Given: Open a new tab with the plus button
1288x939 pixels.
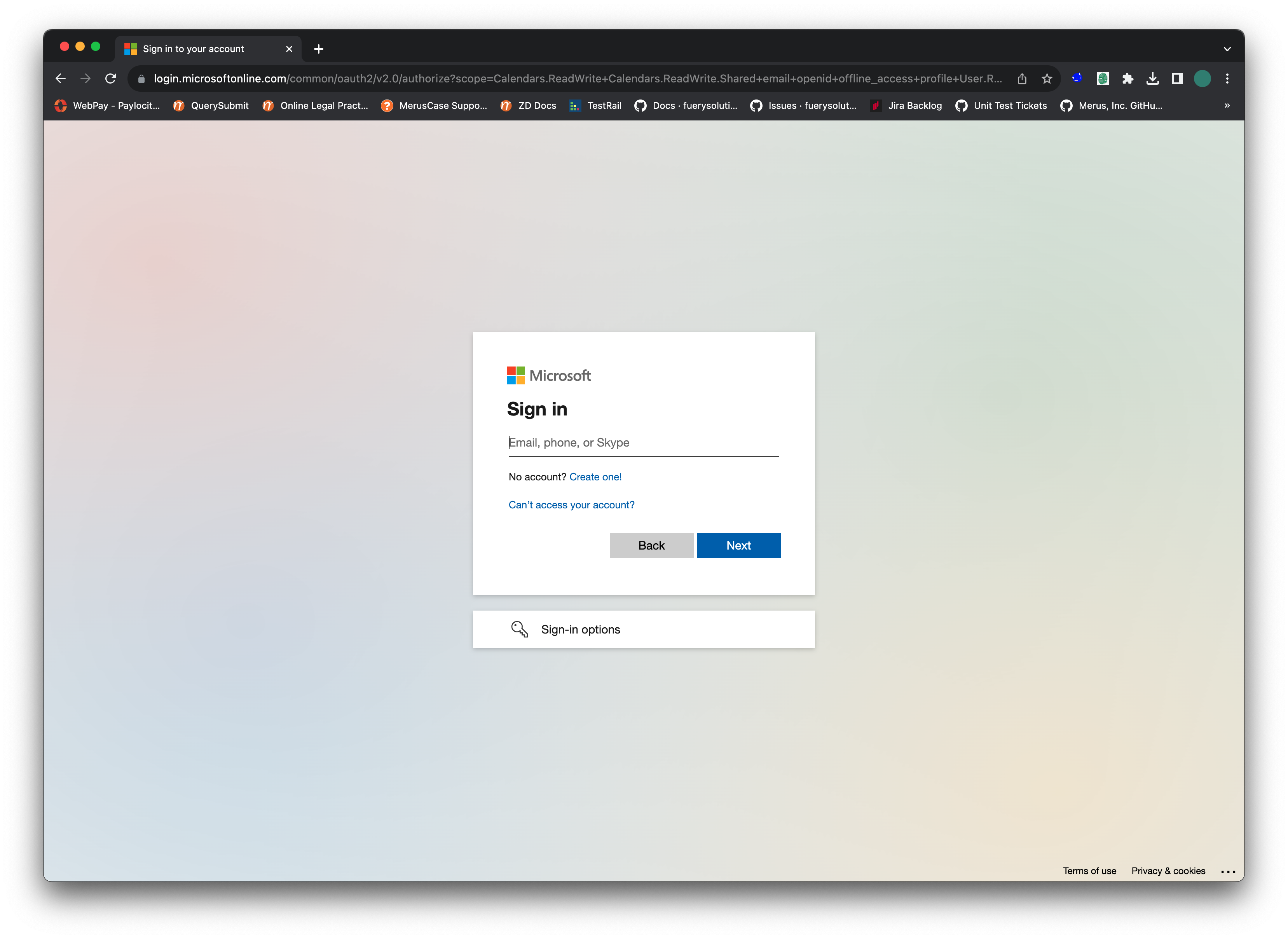Looking at the screenshot, I should [x=319, y=49].
